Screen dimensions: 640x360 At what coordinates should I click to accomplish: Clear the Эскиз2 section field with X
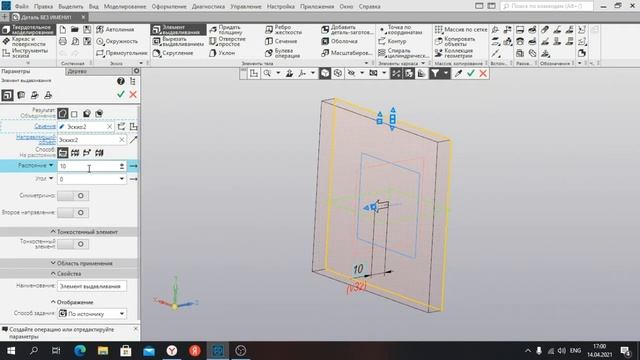[109, 127]
